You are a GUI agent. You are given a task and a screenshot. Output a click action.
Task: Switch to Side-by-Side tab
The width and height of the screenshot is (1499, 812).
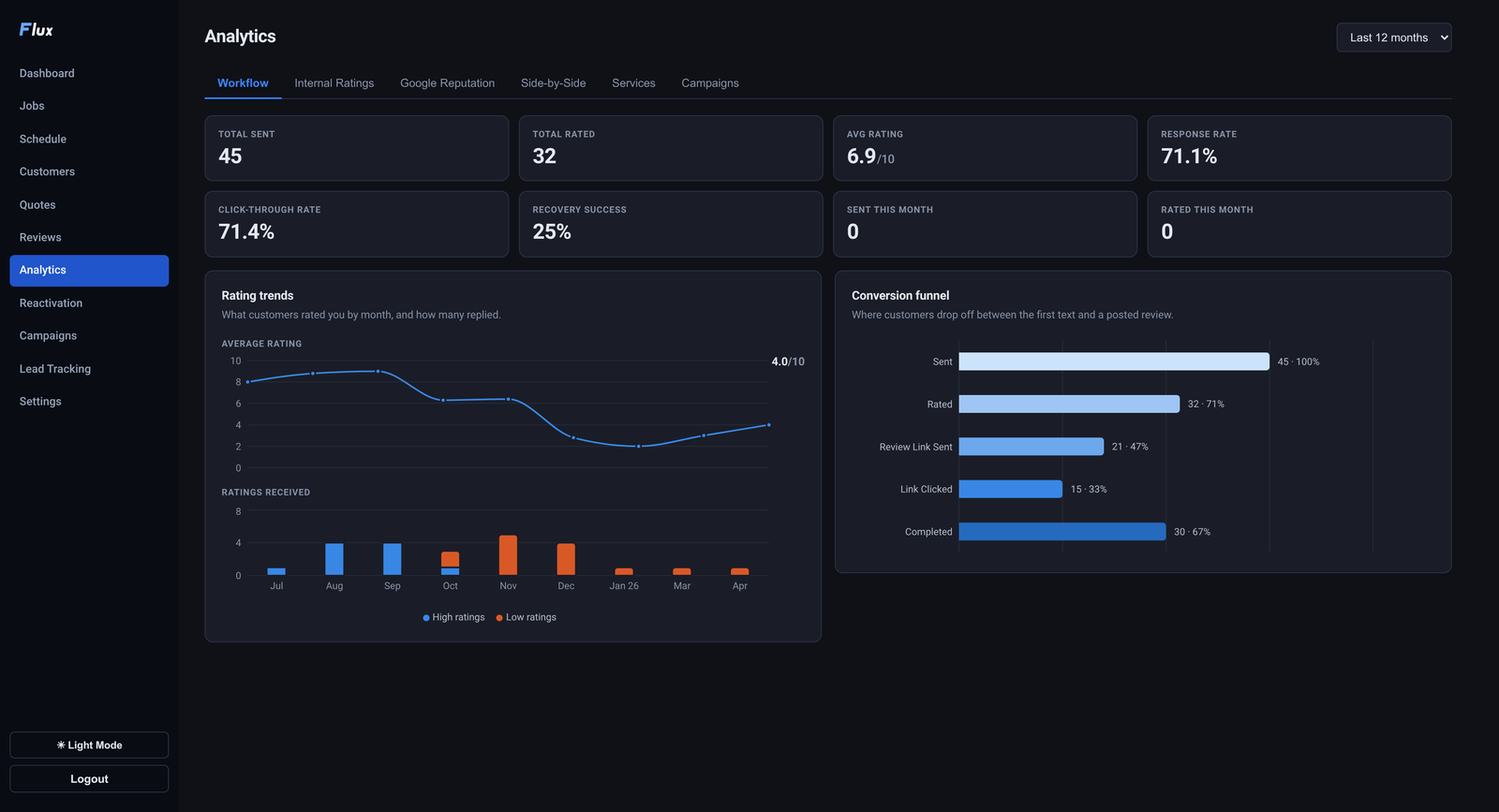[553, 83]
